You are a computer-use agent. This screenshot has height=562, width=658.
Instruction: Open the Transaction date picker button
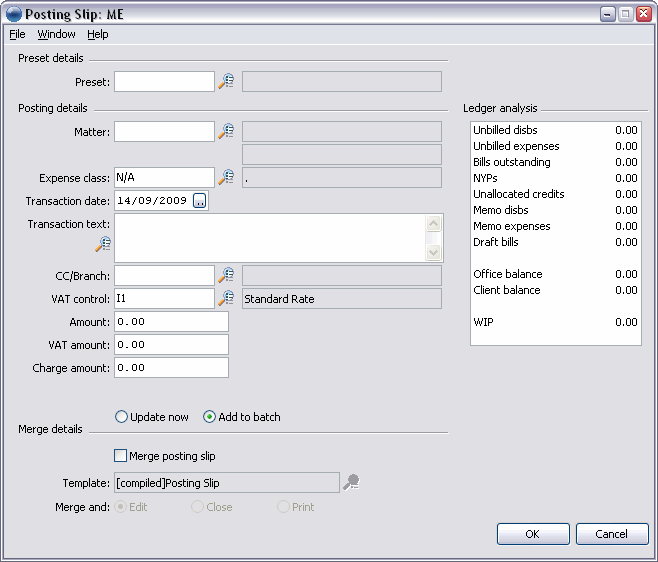tap(200, 201)
